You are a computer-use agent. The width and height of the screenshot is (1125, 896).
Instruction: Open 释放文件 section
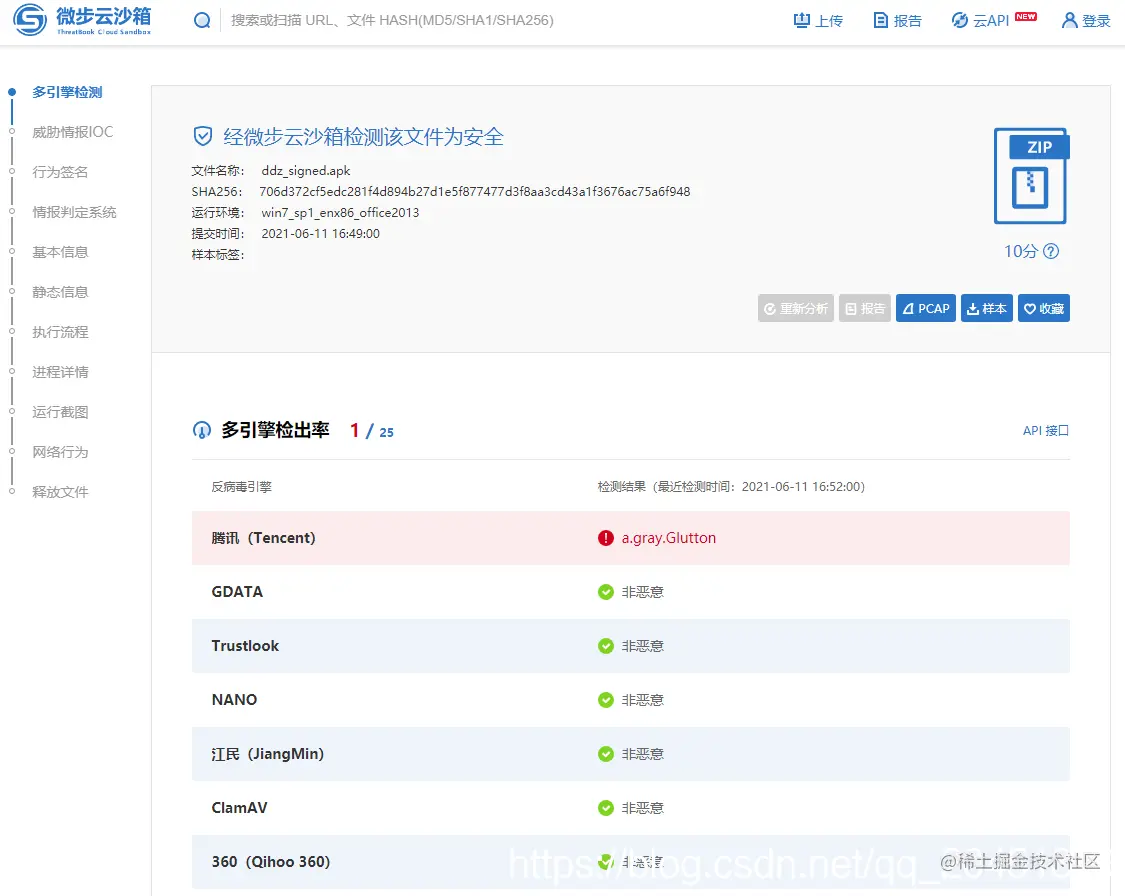[60, 492]
